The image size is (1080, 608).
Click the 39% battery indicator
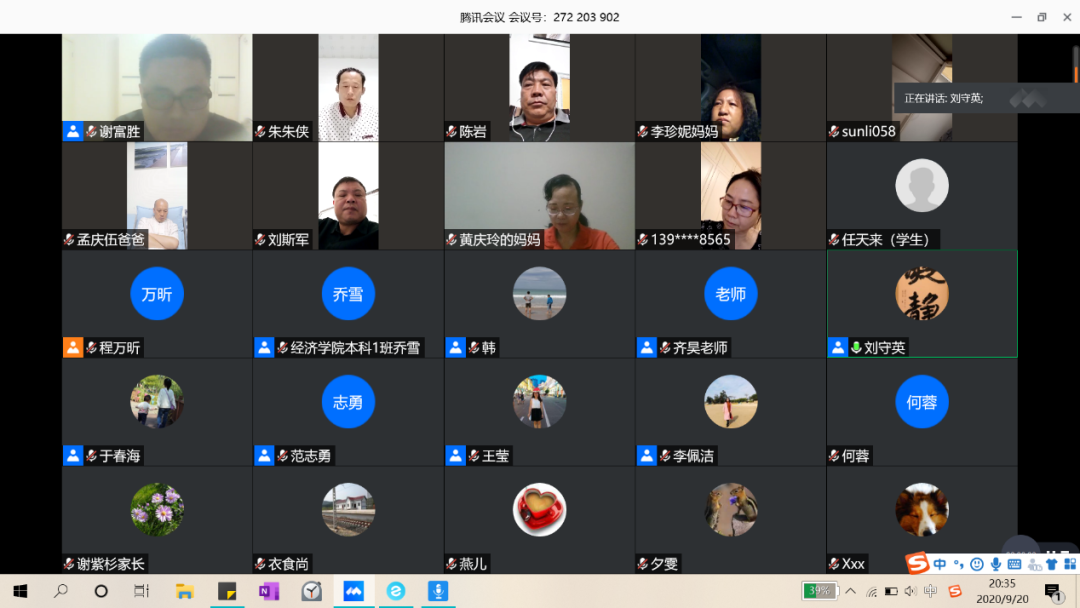pos(820,591)
